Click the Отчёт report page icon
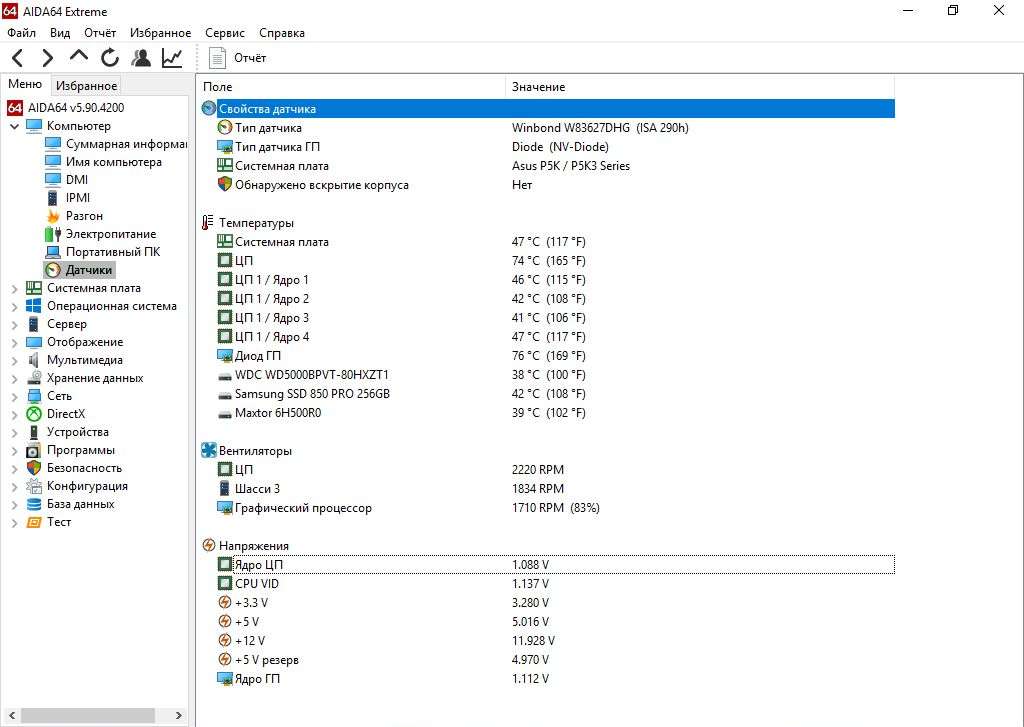Viewport: 1024px width, 727px height. point(217,57)
